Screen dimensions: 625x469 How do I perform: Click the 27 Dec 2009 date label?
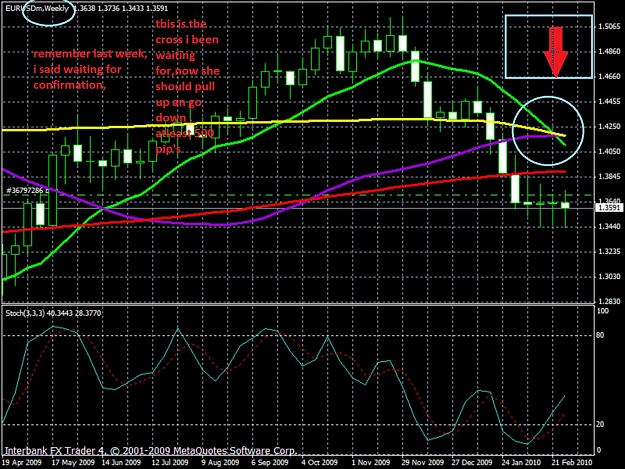coord(472,462)
